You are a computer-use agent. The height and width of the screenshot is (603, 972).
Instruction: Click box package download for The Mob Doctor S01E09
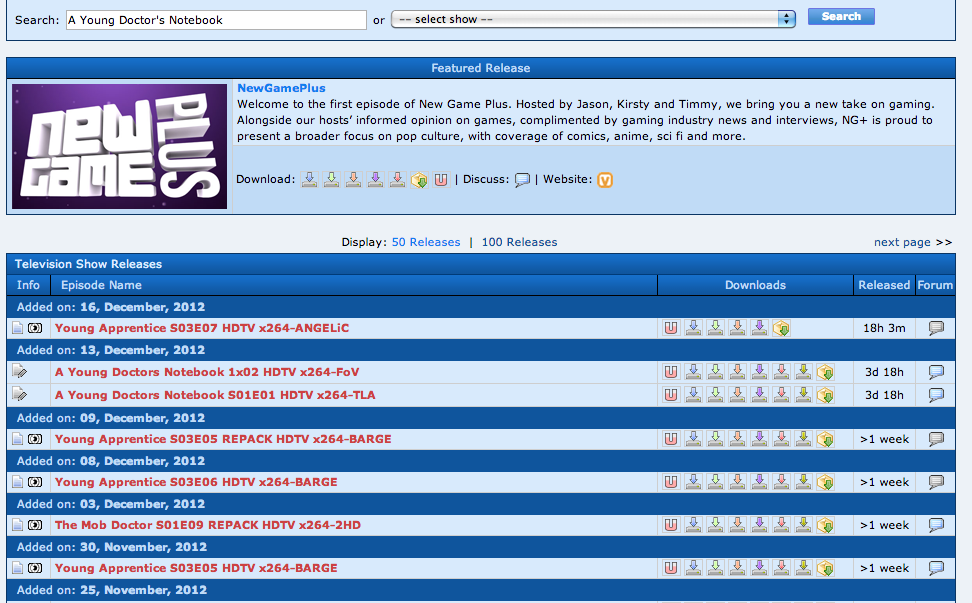pos(825,525)
